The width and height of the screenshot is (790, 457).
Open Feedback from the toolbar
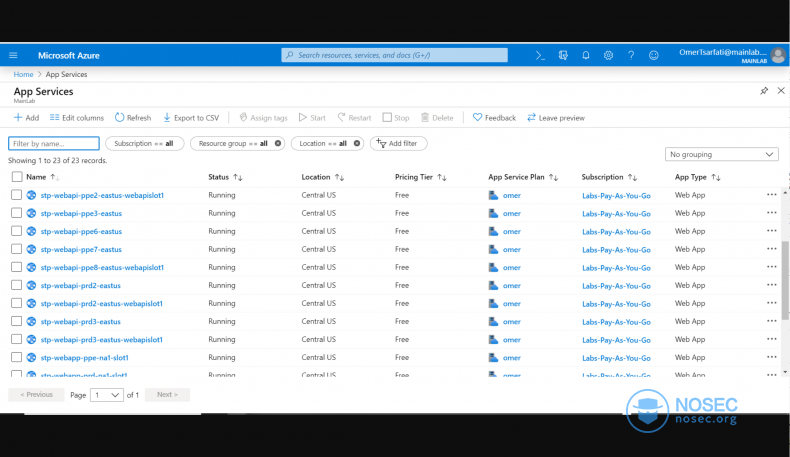[494, 118]
